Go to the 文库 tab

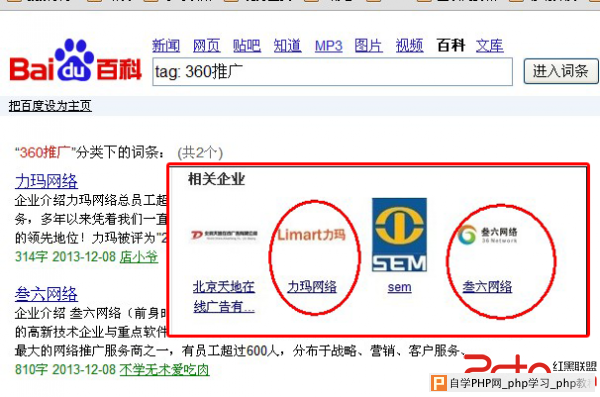tap(489, 46)
